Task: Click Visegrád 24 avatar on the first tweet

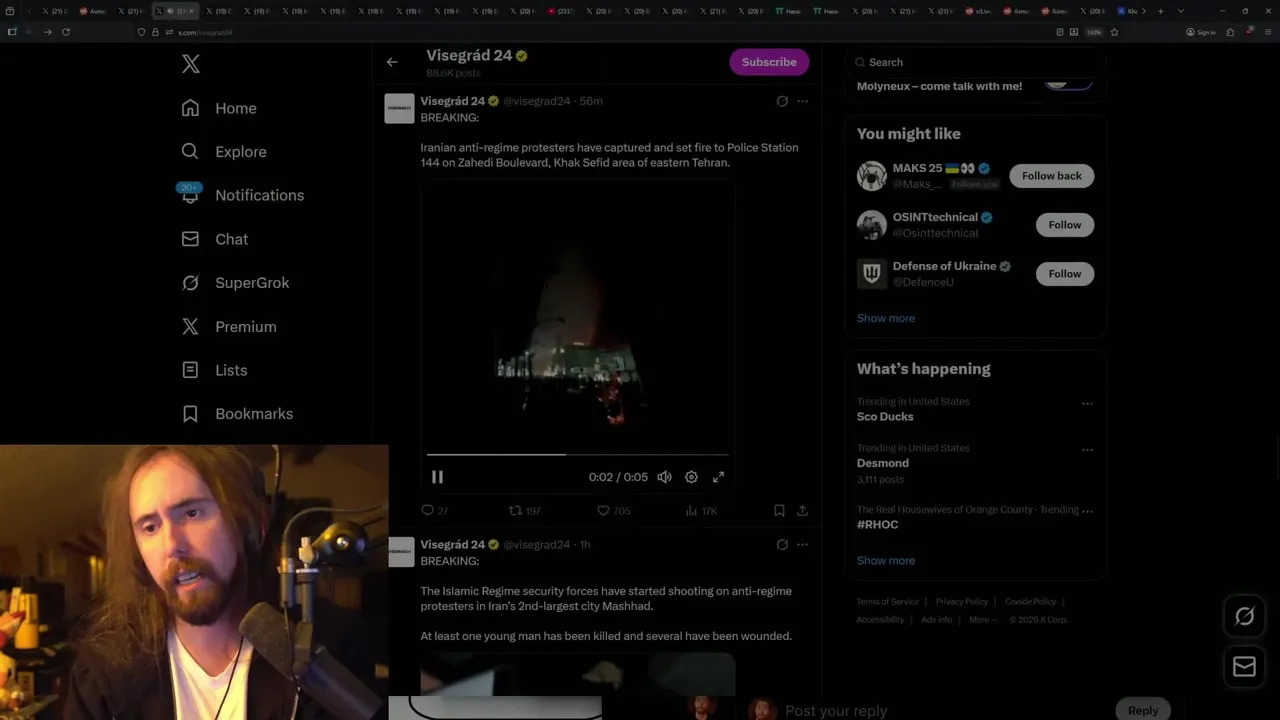Action: (400, 109)
